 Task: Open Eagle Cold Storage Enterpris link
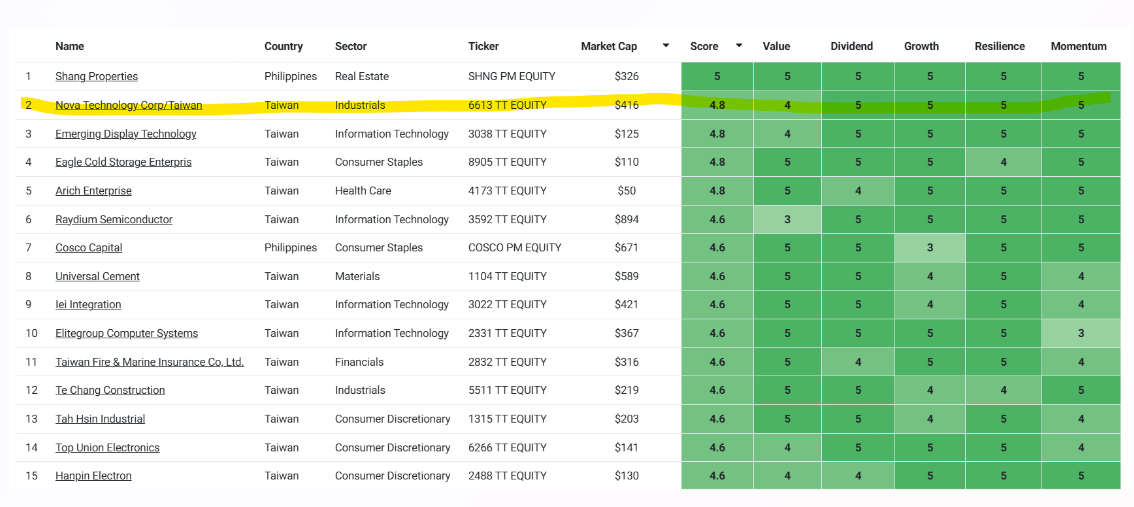(124, 162)
